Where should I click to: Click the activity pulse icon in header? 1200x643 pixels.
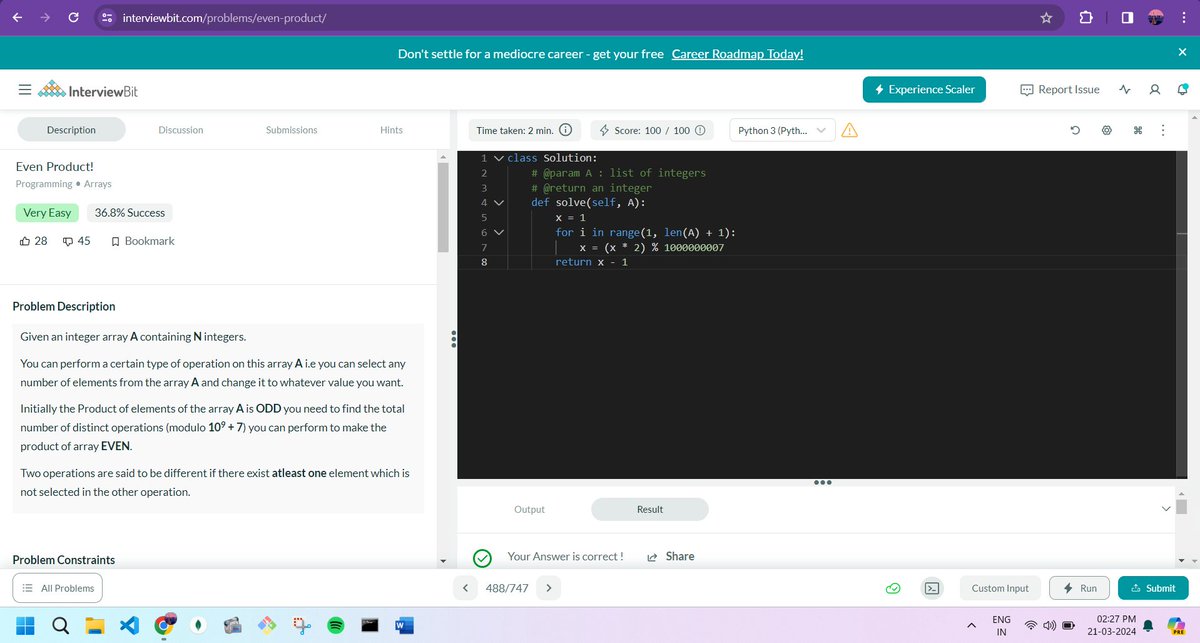1125,90
